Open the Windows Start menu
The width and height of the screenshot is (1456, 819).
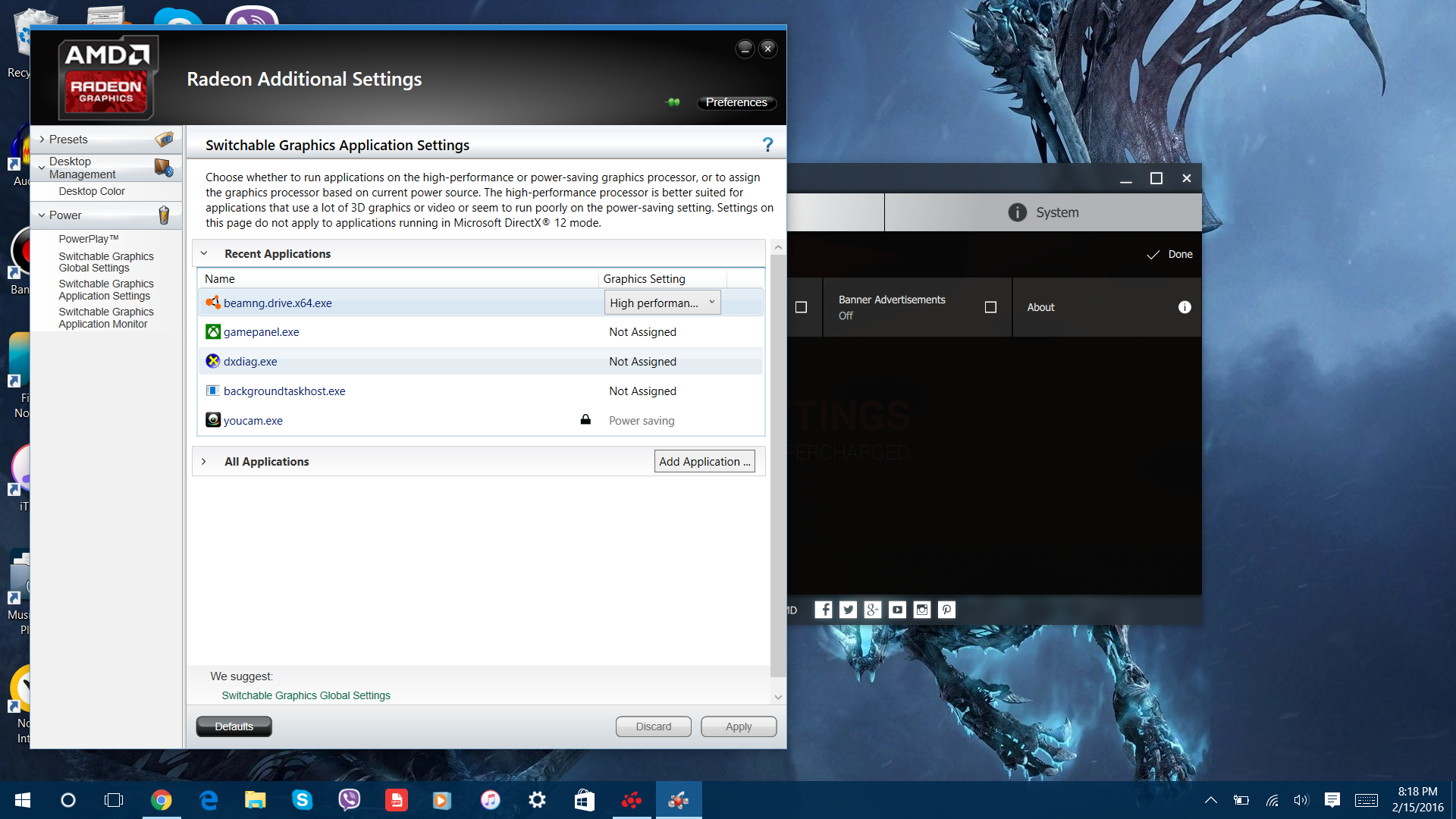coord(22,800)
